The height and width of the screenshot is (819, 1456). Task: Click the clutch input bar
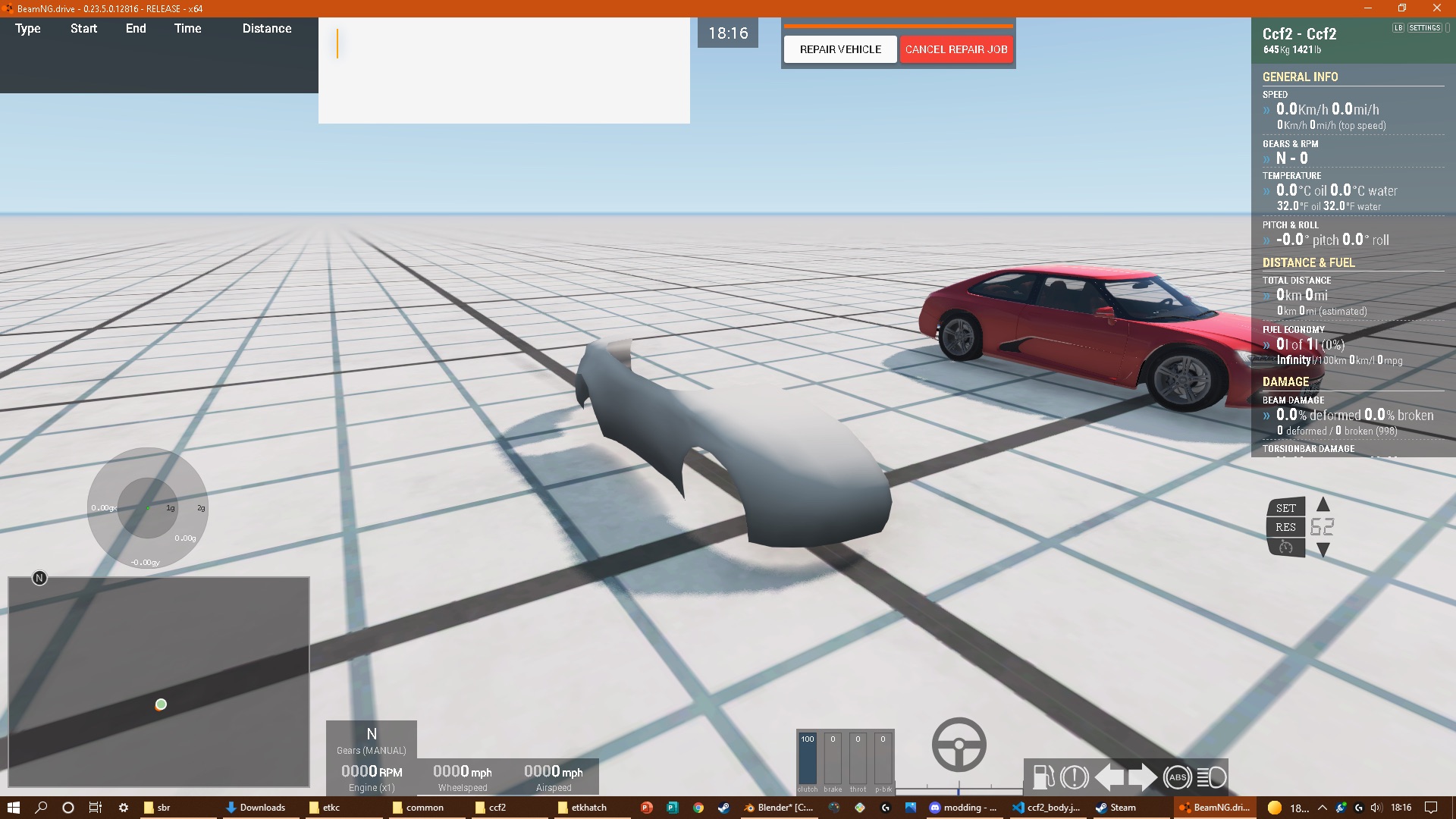coord(808,758)
